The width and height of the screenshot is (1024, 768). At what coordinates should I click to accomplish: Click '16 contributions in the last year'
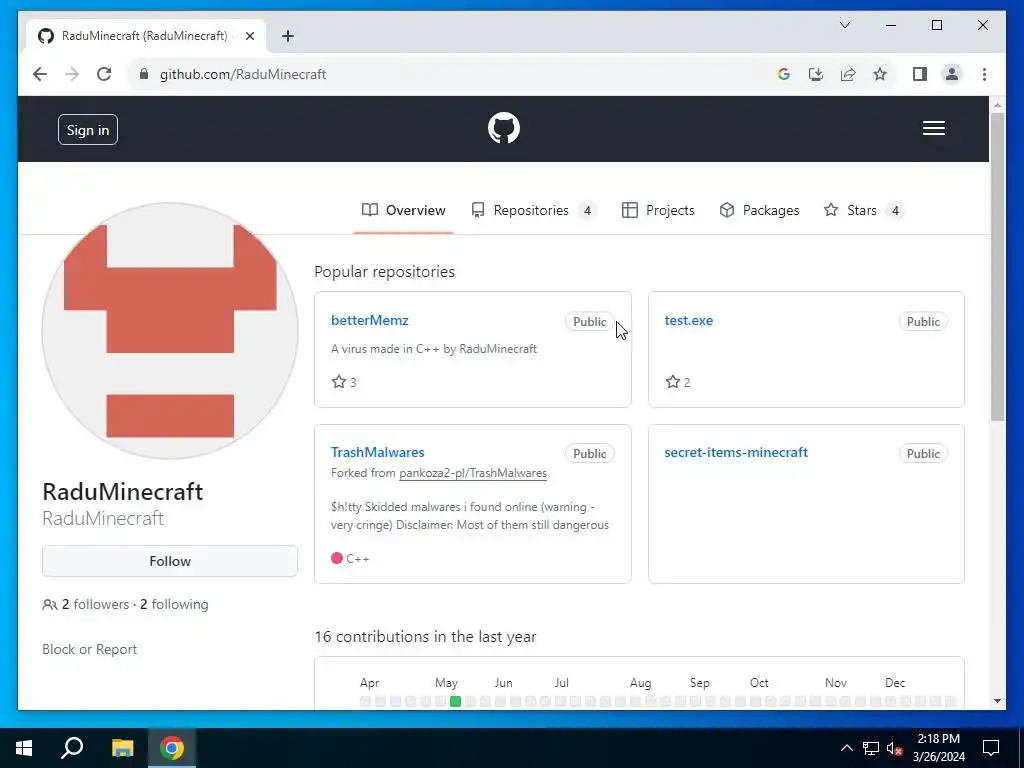click(x=425, y=636)
